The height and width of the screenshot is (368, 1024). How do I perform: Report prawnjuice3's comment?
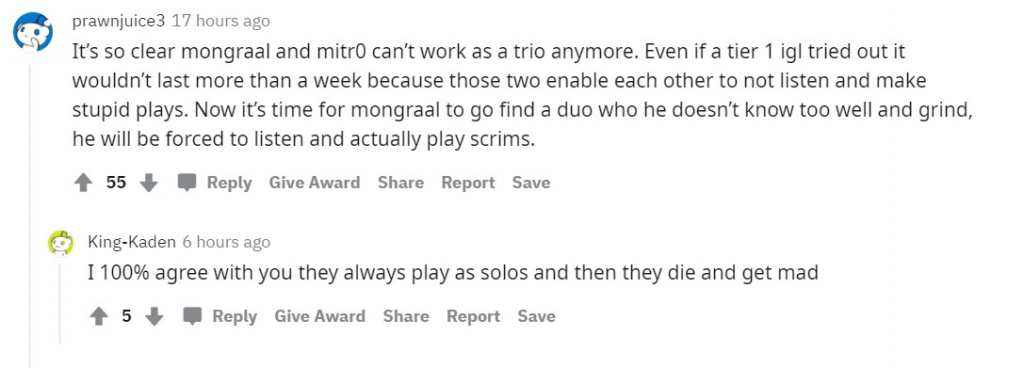pyautogui.click(x=468, y=183)
